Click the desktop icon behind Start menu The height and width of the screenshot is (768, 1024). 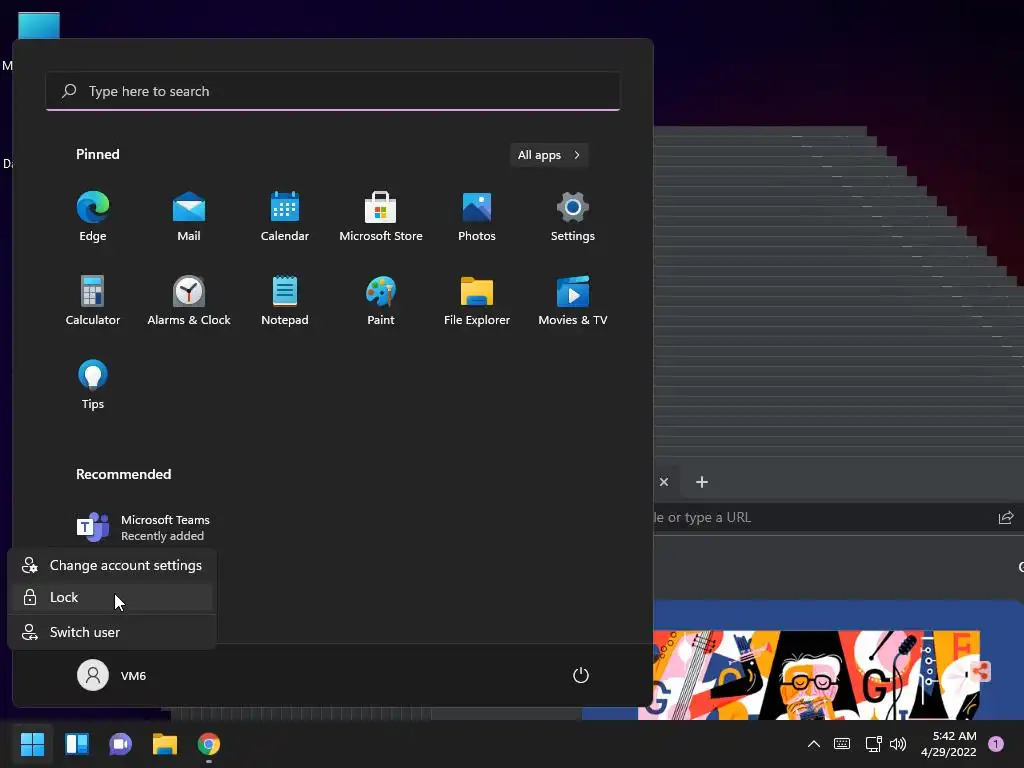[39, 26]
